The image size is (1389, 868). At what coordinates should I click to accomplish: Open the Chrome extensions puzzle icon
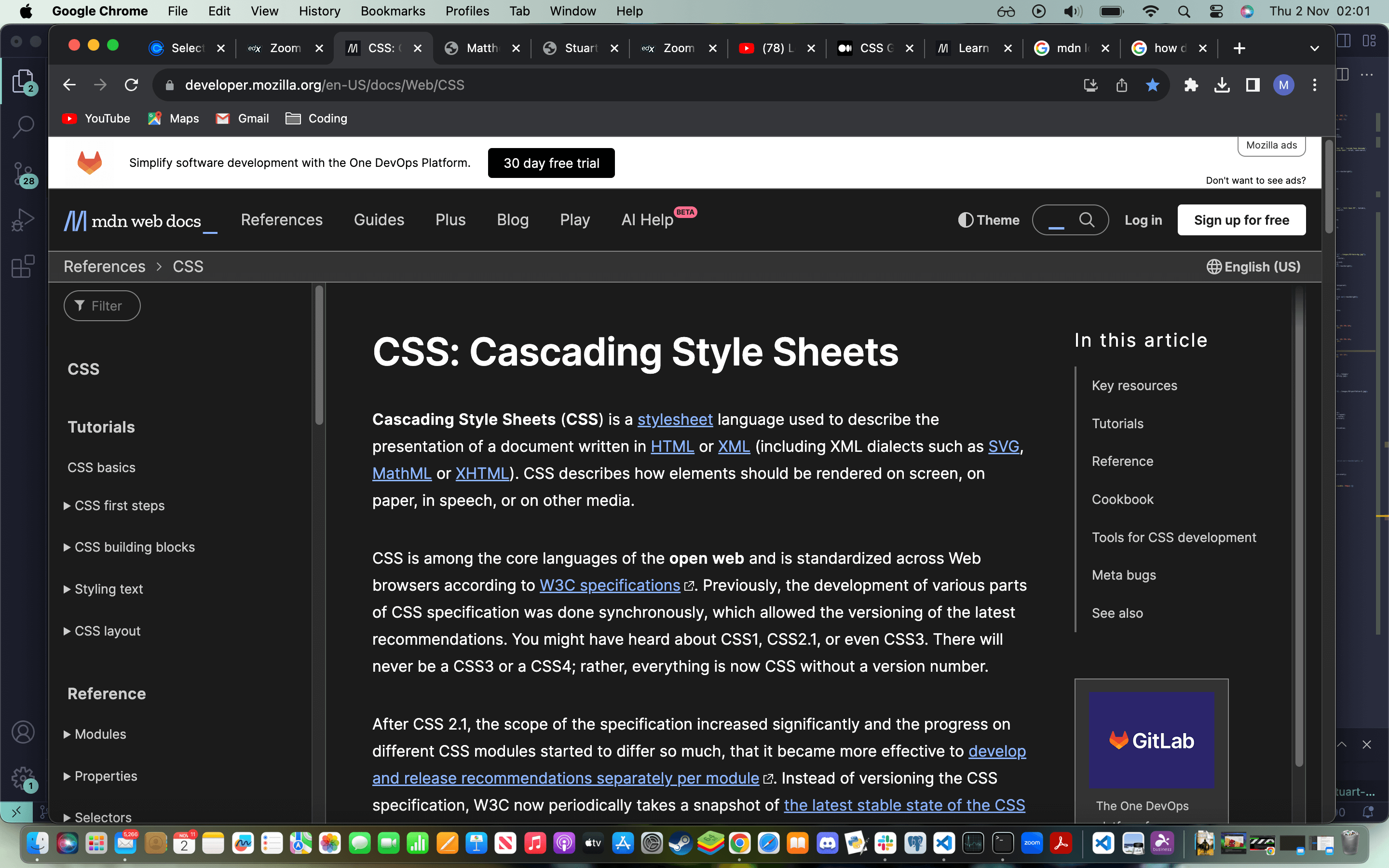coord(1191,85)
